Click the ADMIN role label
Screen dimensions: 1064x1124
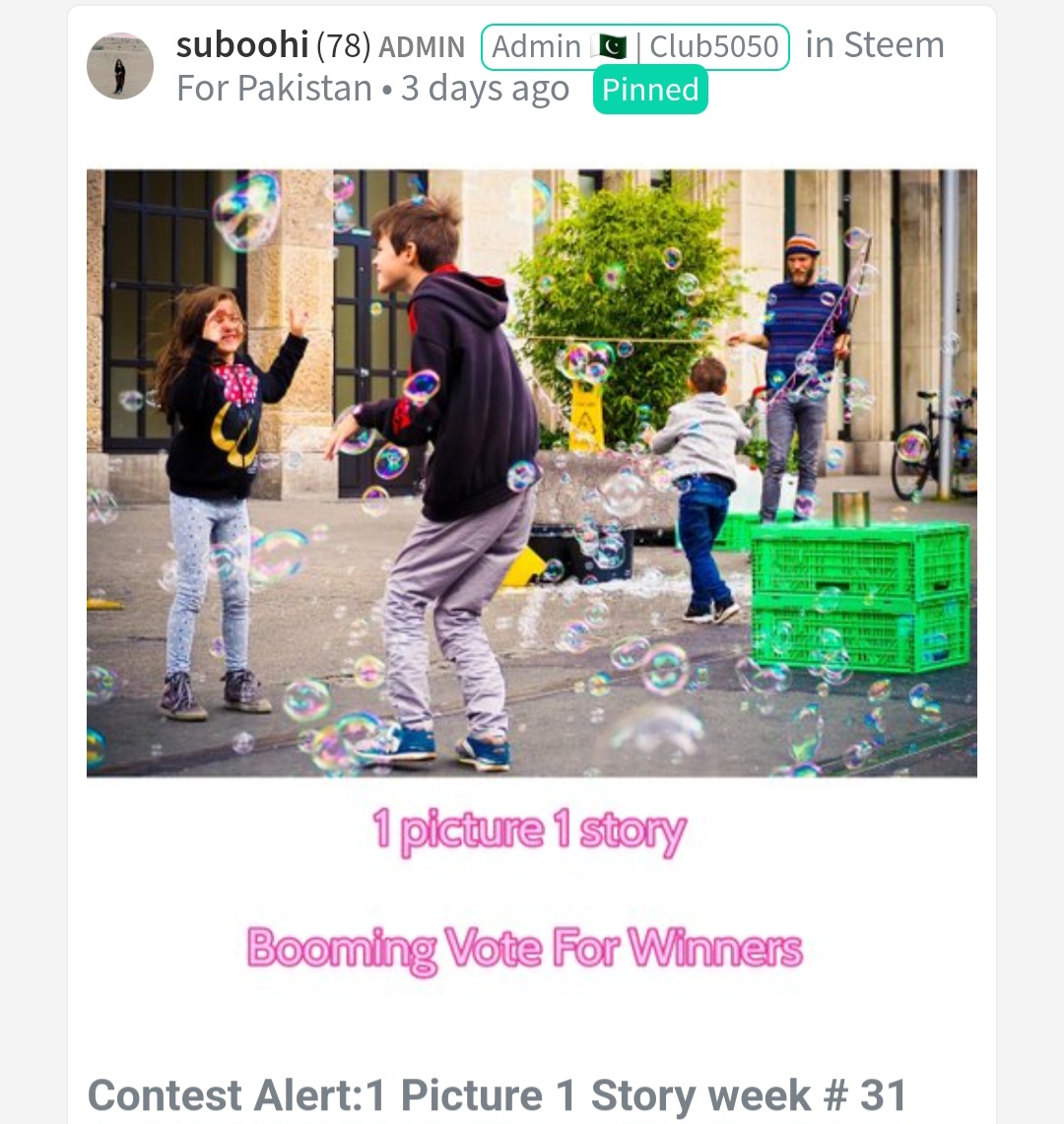(x=422, y=47)
